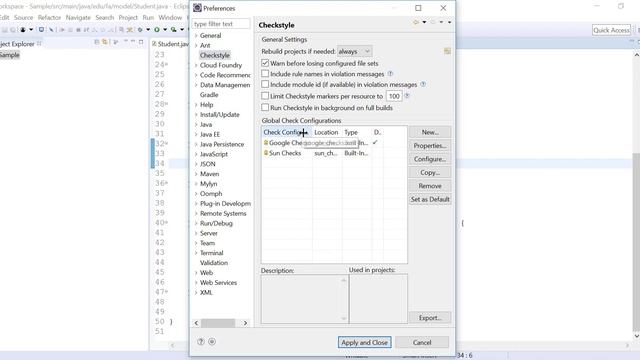Image resolution: width=640 pixels, height=360 pixels.
Task: Collapse all in Project Explorer toolbar
Action: pos(97,42)
